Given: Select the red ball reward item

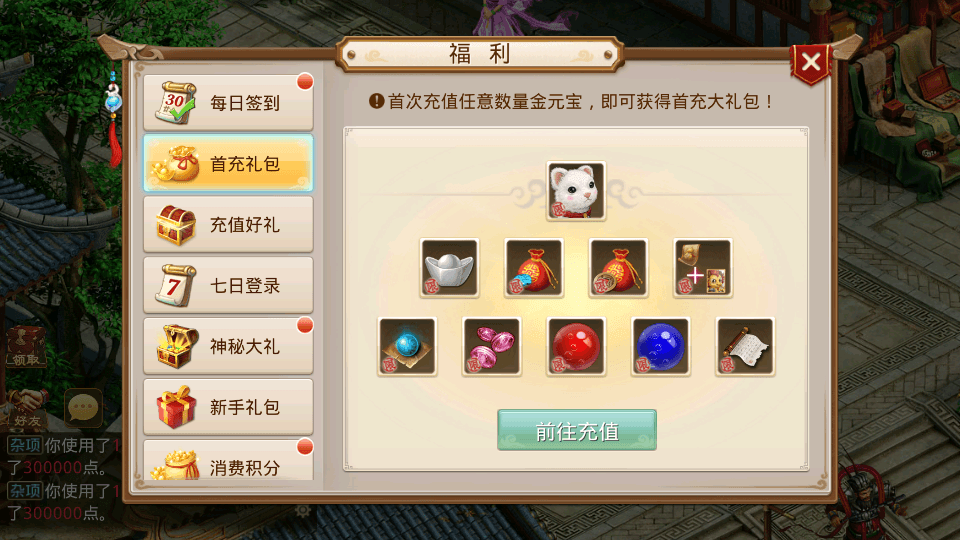Looking at the screenshot, I should [x=576, y=347].
